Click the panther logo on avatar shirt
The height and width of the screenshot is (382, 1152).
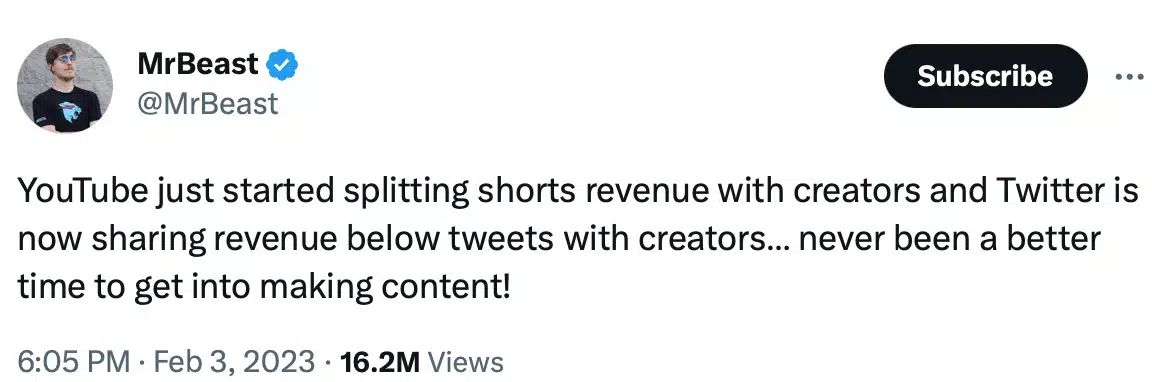coord(71,113)
